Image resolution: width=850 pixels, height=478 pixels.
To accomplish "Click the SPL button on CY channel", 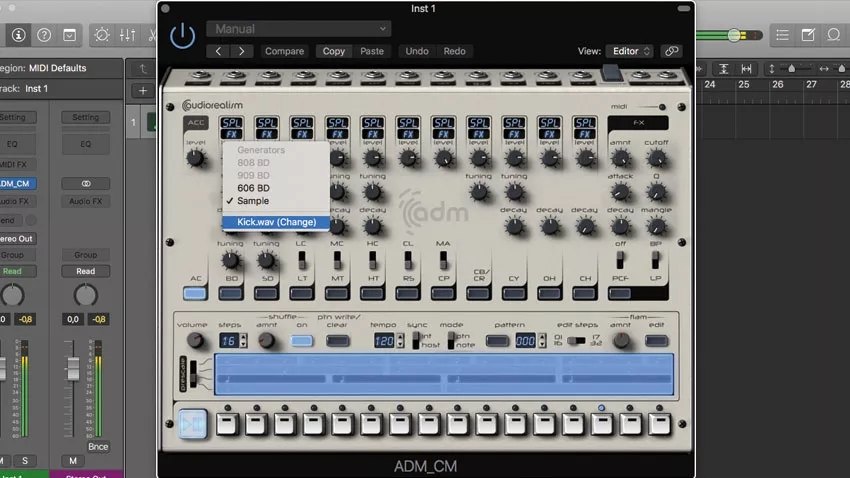I will point(514,123).
